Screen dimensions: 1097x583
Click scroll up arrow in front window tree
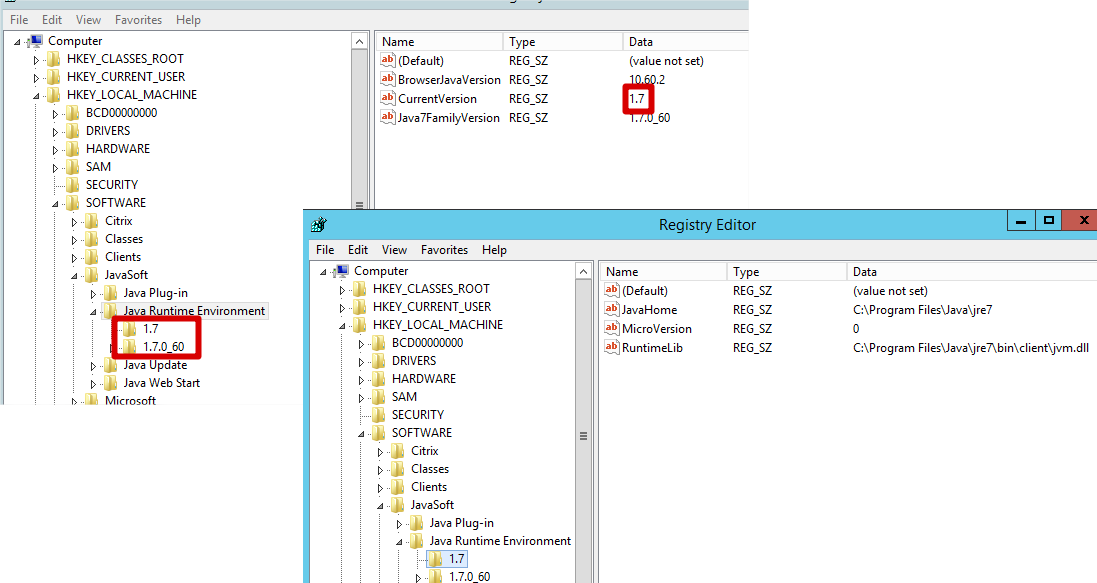583,272
